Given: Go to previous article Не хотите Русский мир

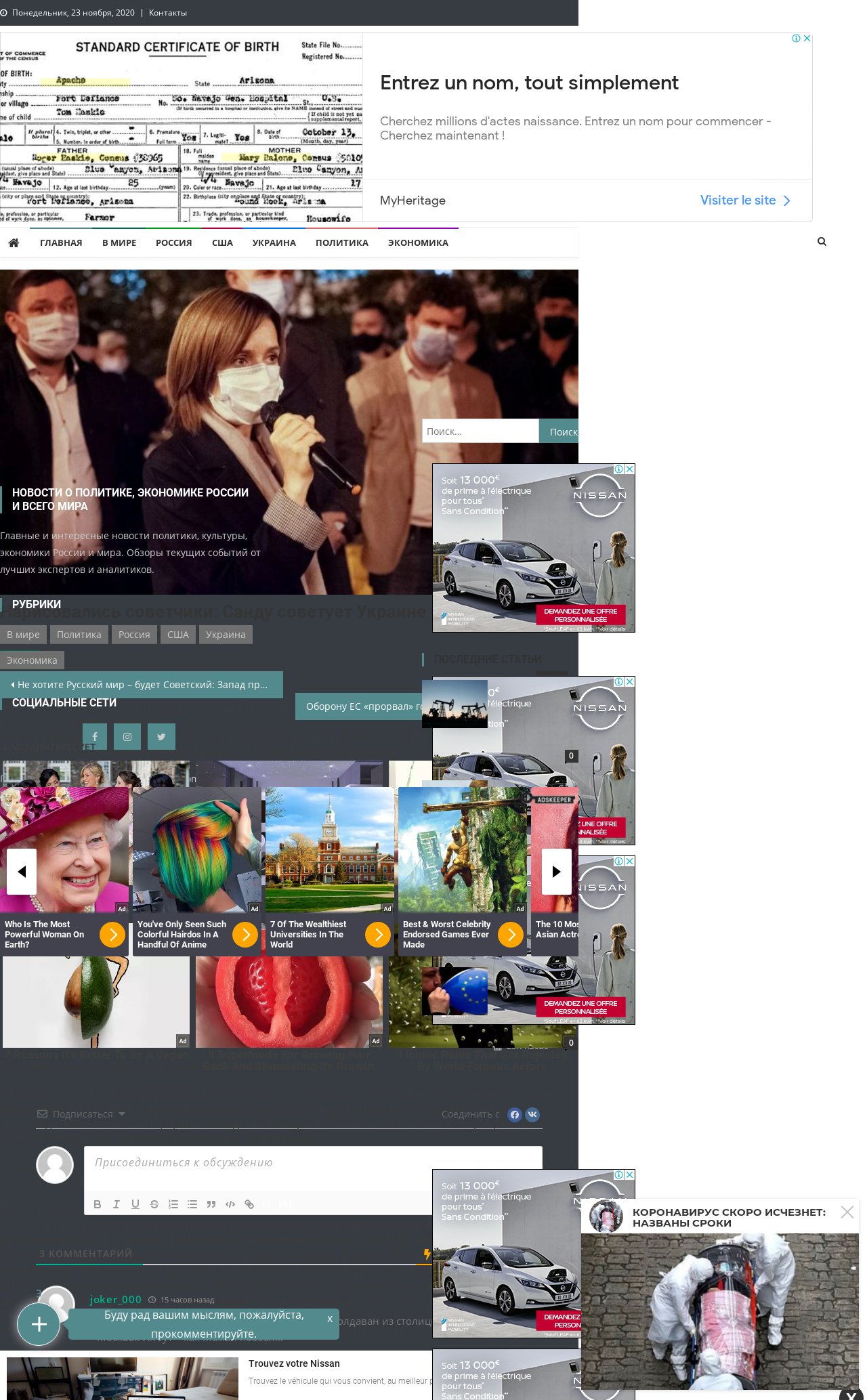Looking at the screenshot, I should point(141,685).
